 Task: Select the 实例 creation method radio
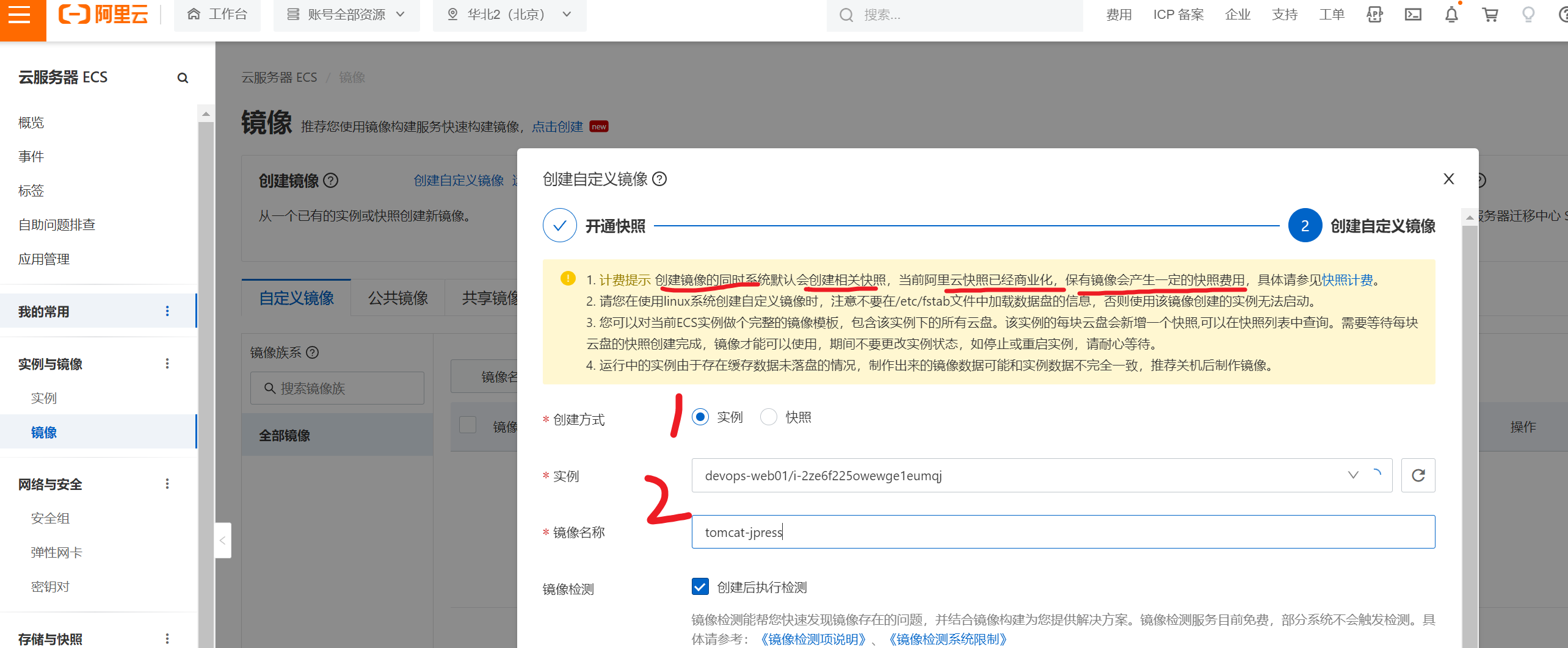click(700, 417)
